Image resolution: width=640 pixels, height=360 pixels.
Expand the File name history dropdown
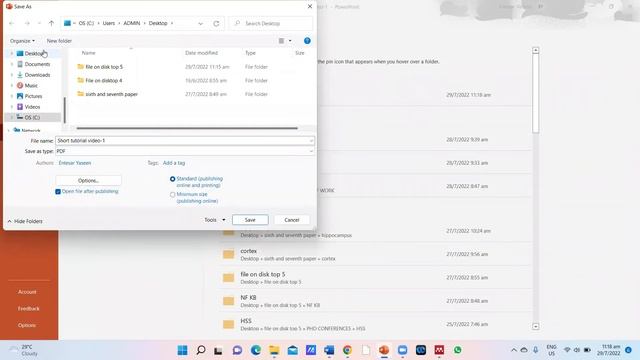311,141
